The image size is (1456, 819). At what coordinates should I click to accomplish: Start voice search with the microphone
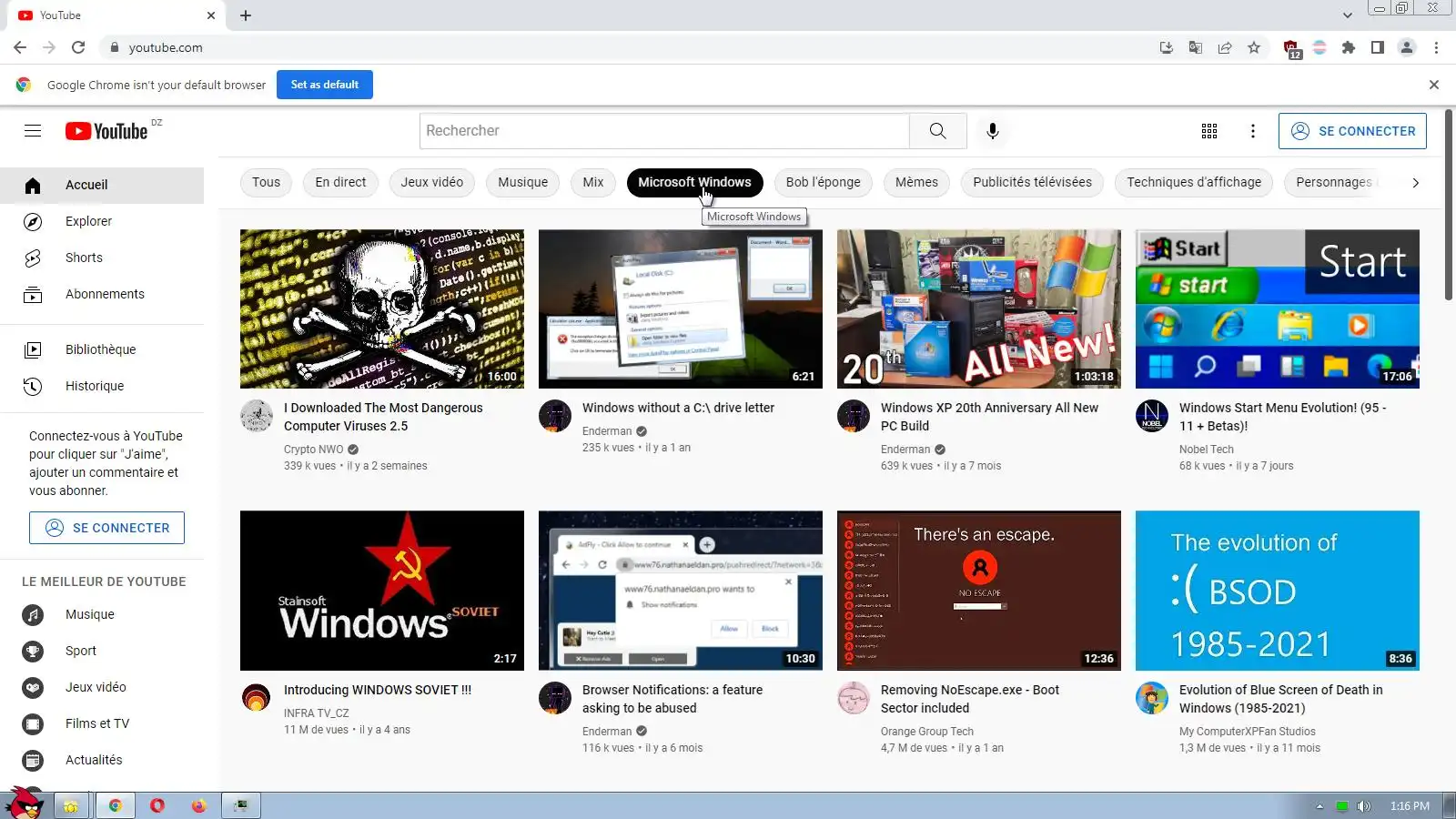pos(993,131)
